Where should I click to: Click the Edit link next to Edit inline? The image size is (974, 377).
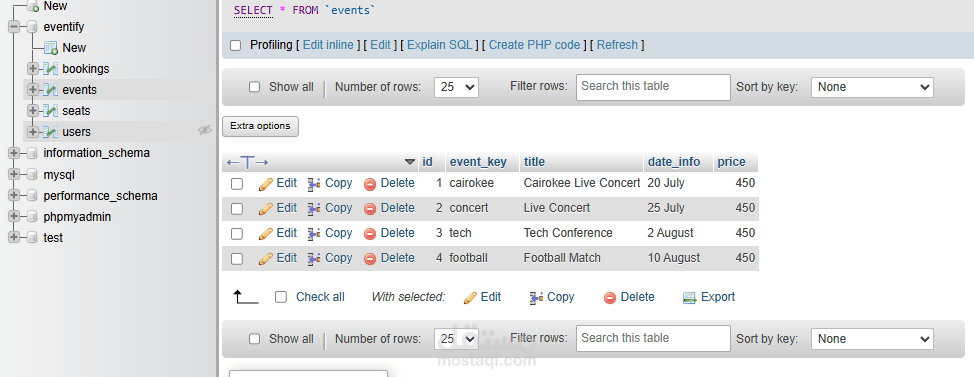tap(381, 45)
